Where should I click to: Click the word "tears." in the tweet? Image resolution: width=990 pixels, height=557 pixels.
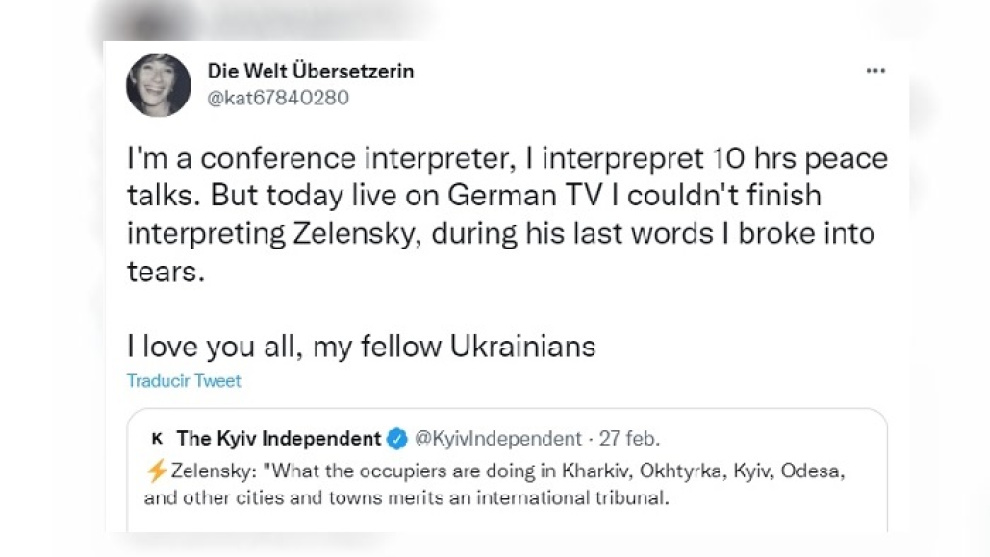coord(166,272)
